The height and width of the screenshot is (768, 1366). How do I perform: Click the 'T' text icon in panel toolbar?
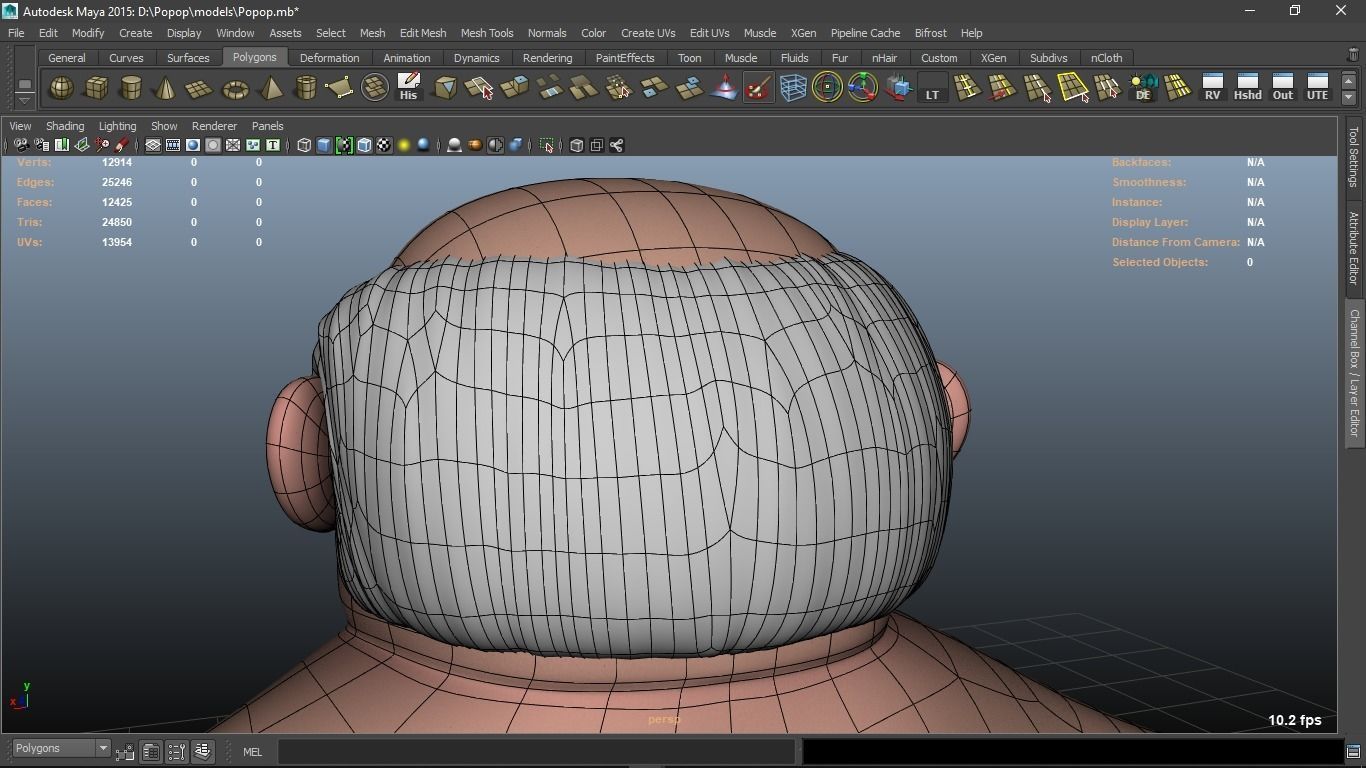[272, 146]
